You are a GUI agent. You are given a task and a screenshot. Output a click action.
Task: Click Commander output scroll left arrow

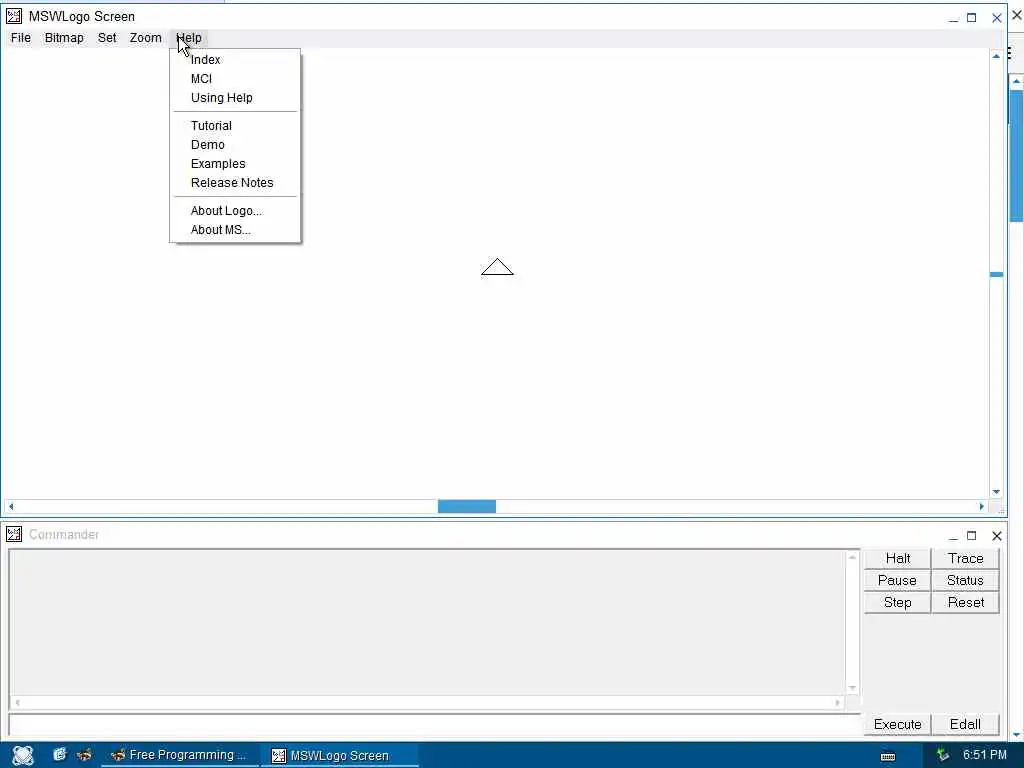[17, 703]
